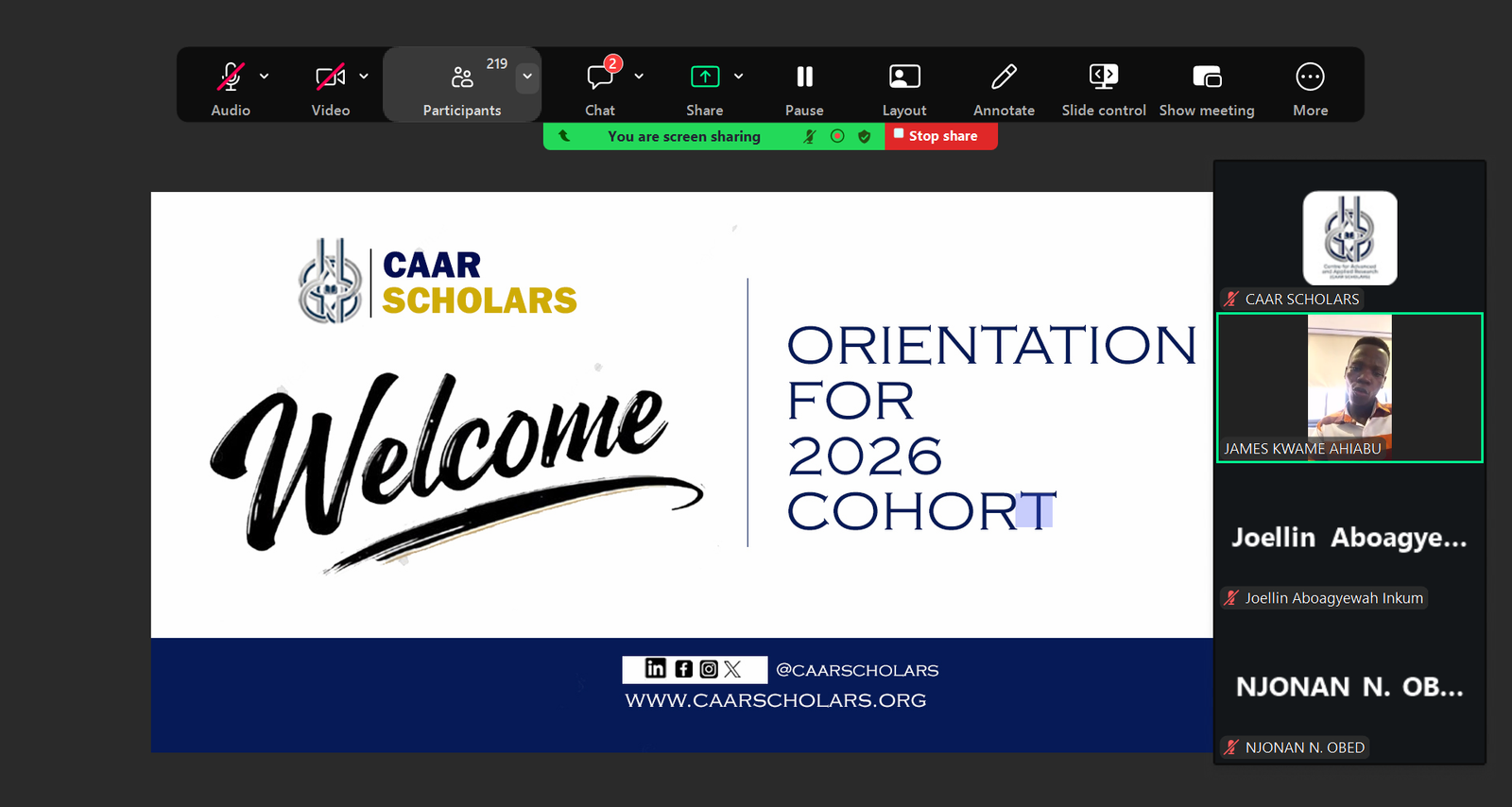Expand the Share options arrow
The image size is (1512, 807).
click(x=739, y=77)
